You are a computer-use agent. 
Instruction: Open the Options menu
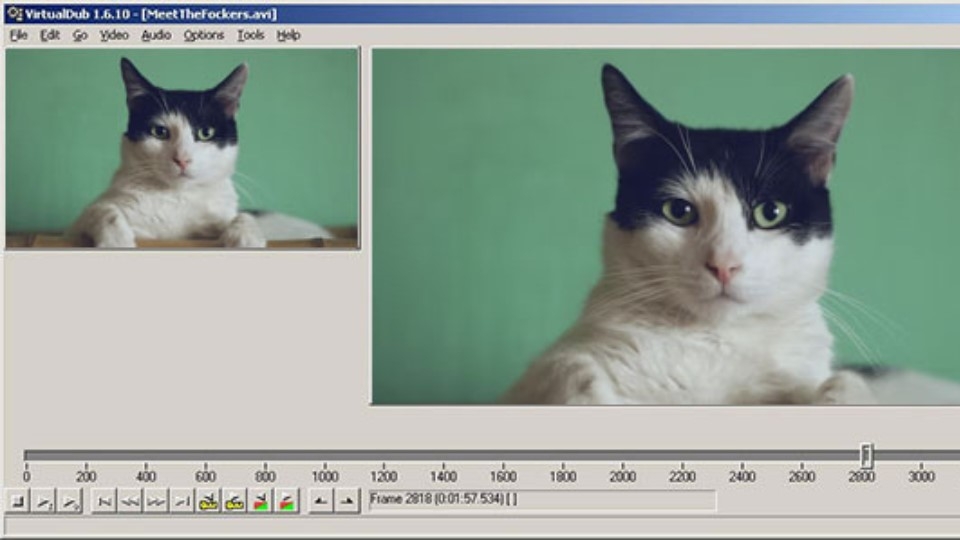pos(204,36)
